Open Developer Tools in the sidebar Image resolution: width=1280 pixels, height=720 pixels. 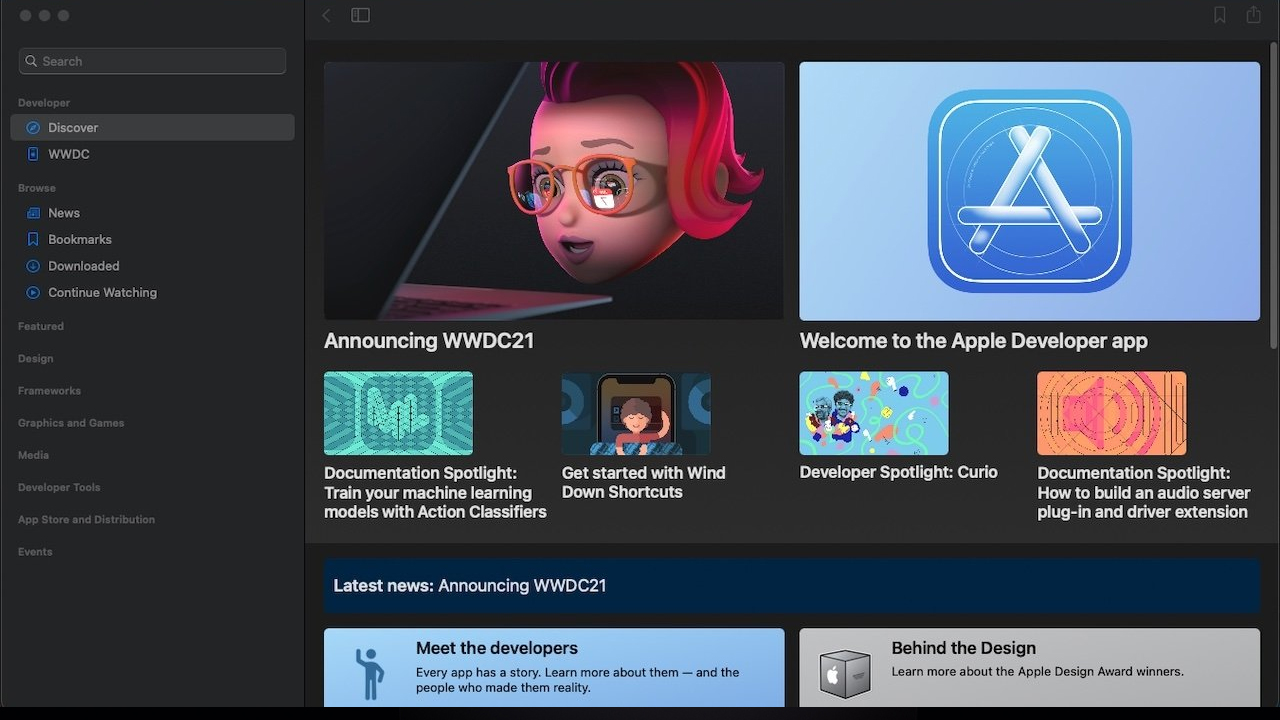[60, 487]
